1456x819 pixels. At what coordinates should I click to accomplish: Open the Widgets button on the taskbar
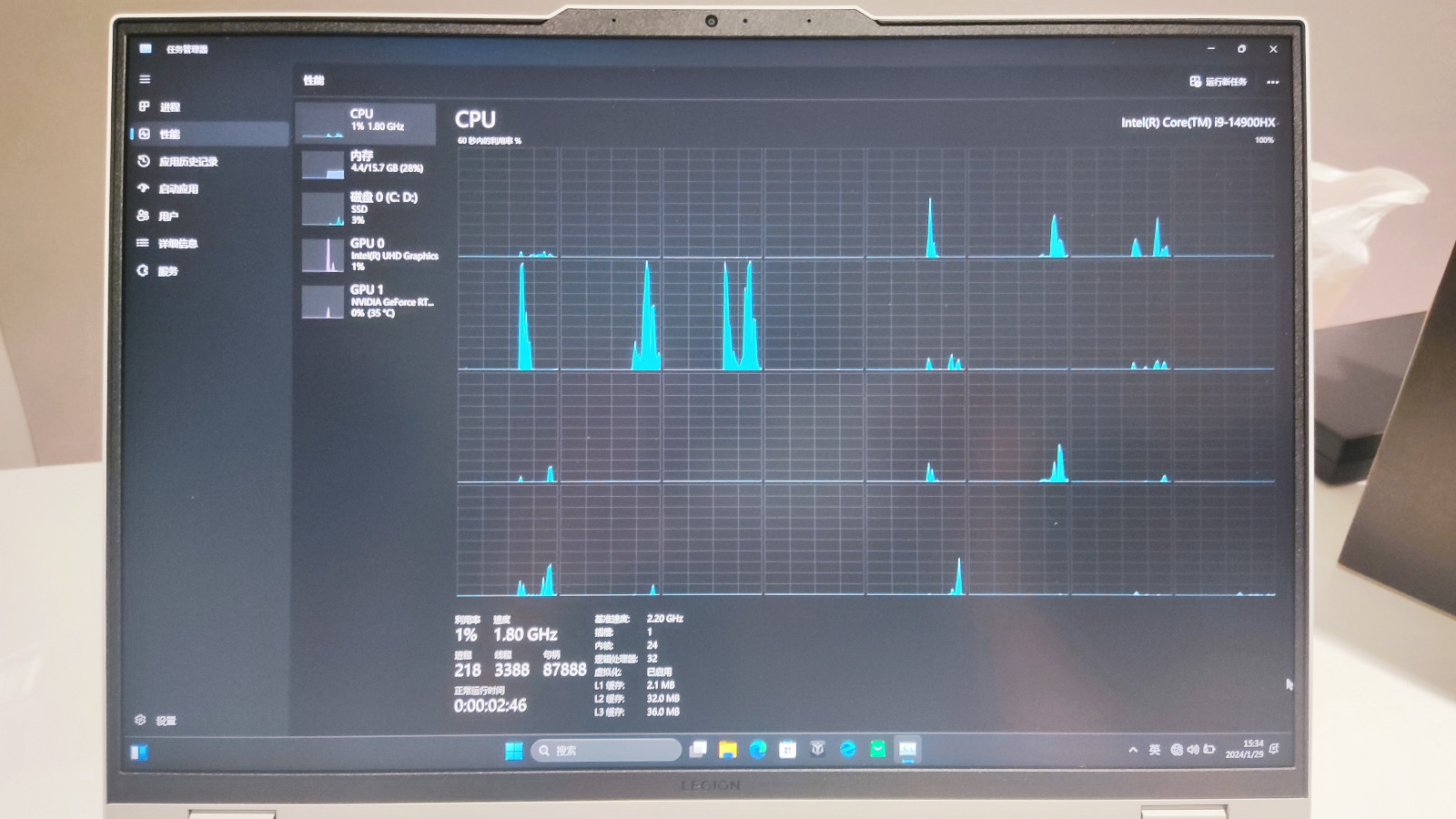pos(139,752)
